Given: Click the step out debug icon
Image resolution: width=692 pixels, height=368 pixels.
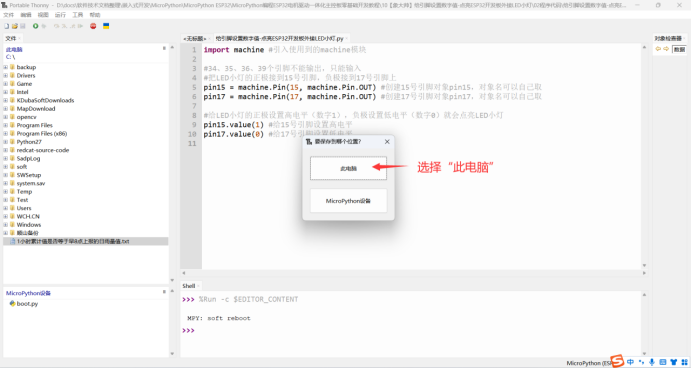Looking at the screenshot, I should (x=72, y=26).
